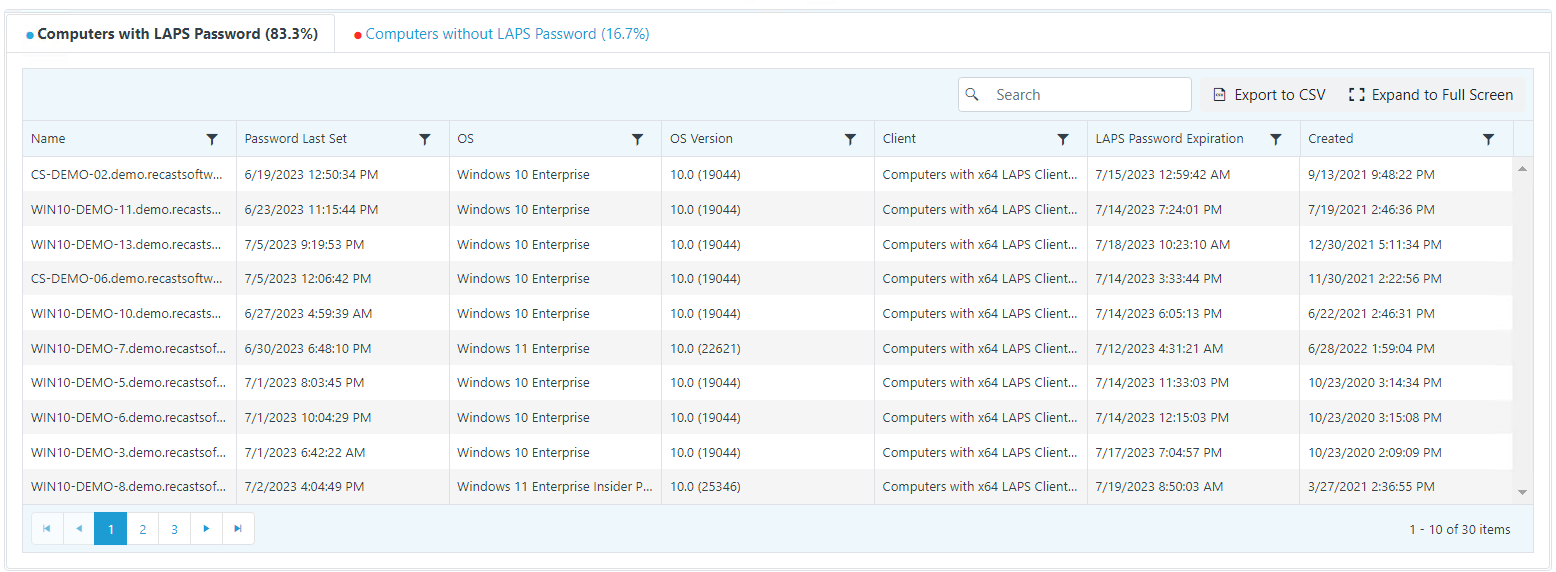Viewport: 1556px width, 572px height.
Task: Select row CS-DEMO-06.demo.recastsoftw...
Action: point(767,279)
